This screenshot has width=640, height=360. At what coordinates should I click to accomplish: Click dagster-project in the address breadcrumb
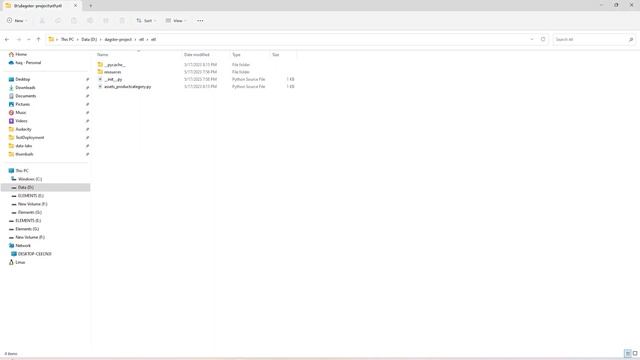[118, 40]
